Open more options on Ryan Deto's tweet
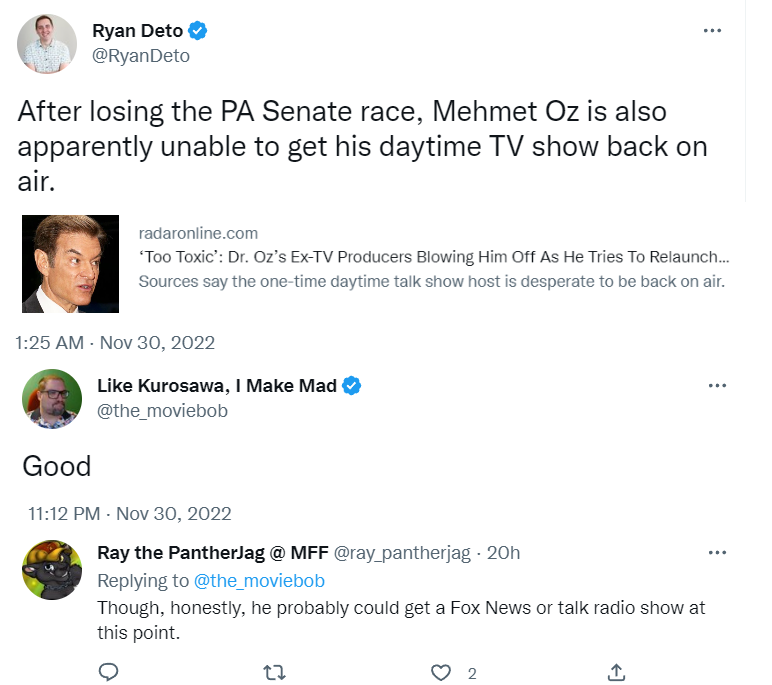Image resolution: width=772 pixels, height=685 pixels. point(712,31)
